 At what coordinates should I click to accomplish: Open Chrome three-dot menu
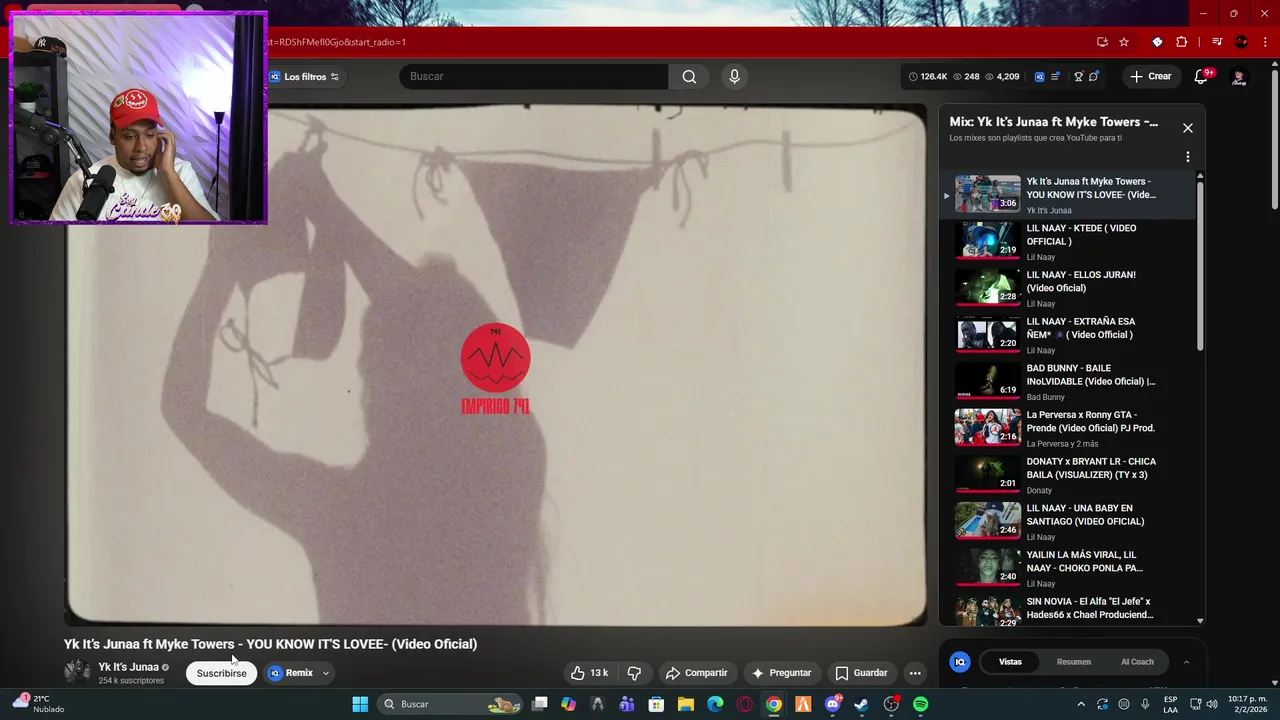click(x=1265, y=42)
